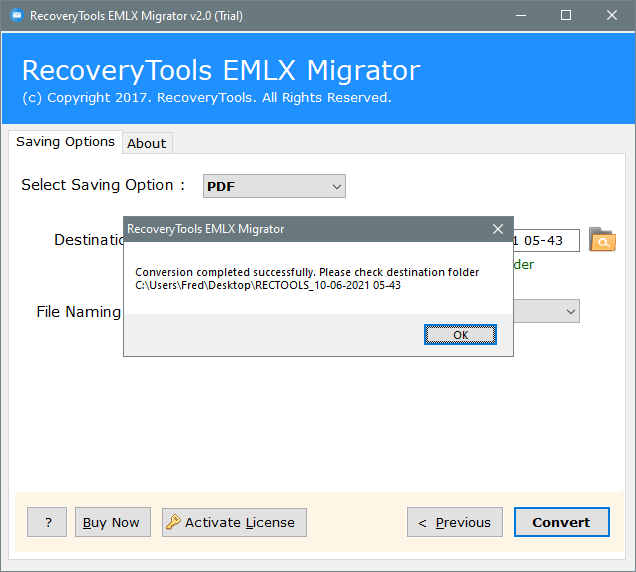Image resolution: width=636 pixels, height=572 pixels.
Task: Click the 'RecoveryTools EMLX Migrator' banner heading
Action: pyautogui.click(x=221, y=71)
